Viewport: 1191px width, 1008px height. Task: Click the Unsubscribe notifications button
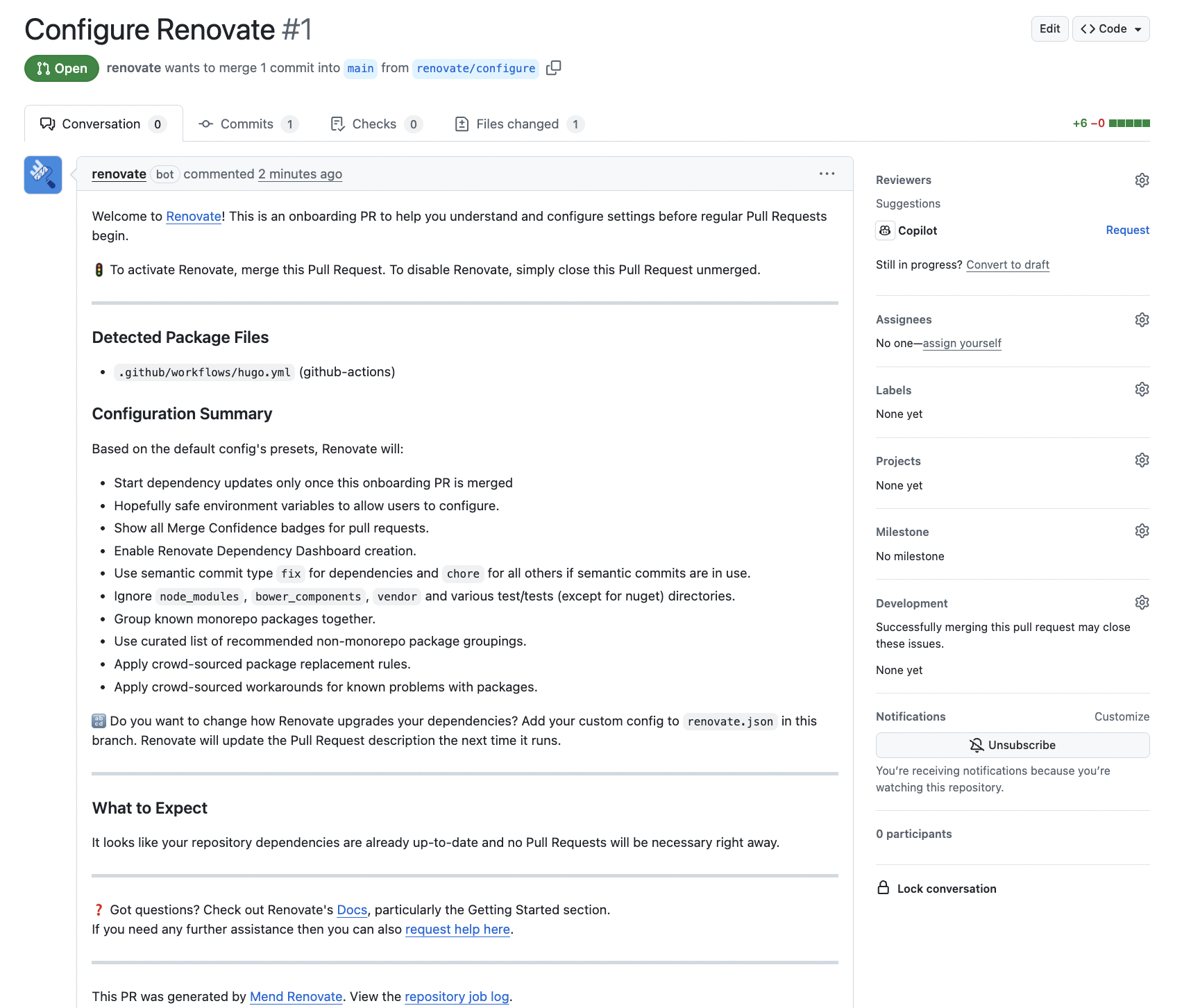1012,745
